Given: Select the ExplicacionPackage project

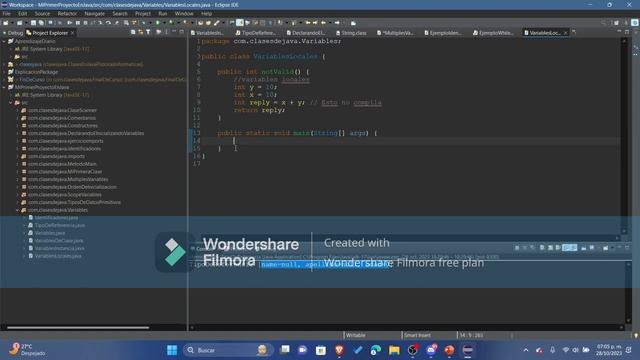Looking at the screenshot, I should tap(36, 72).
